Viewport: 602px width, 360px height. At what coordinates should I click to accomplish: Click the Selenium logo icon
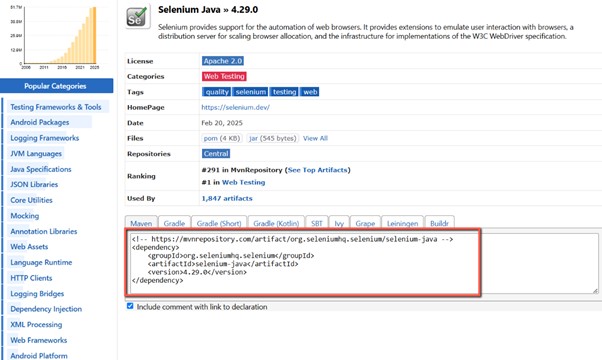tap(137, 16)
